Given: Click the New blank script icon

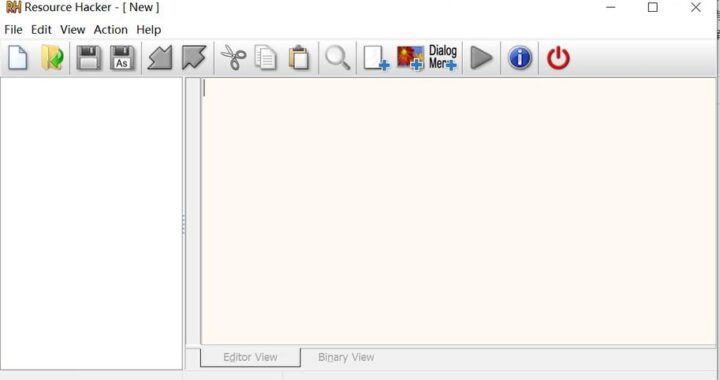Looking at the screenshot, I should click(x=18, y=58).
